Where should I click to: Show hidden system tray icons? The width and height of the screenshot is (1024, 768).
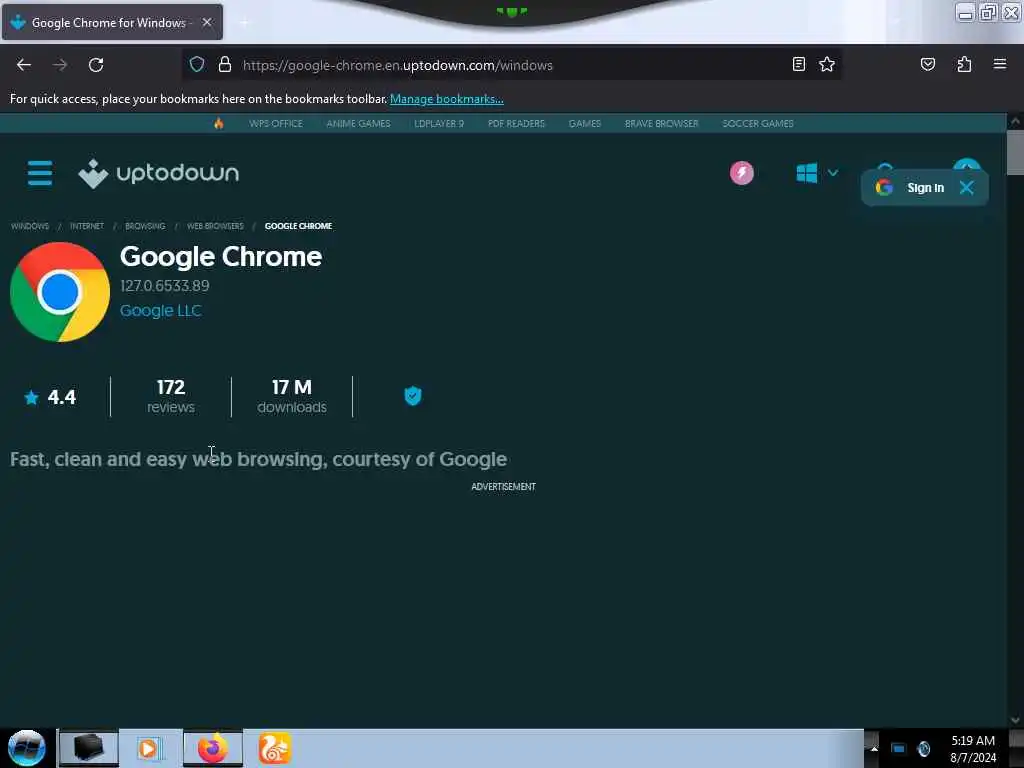pos(873,748)
